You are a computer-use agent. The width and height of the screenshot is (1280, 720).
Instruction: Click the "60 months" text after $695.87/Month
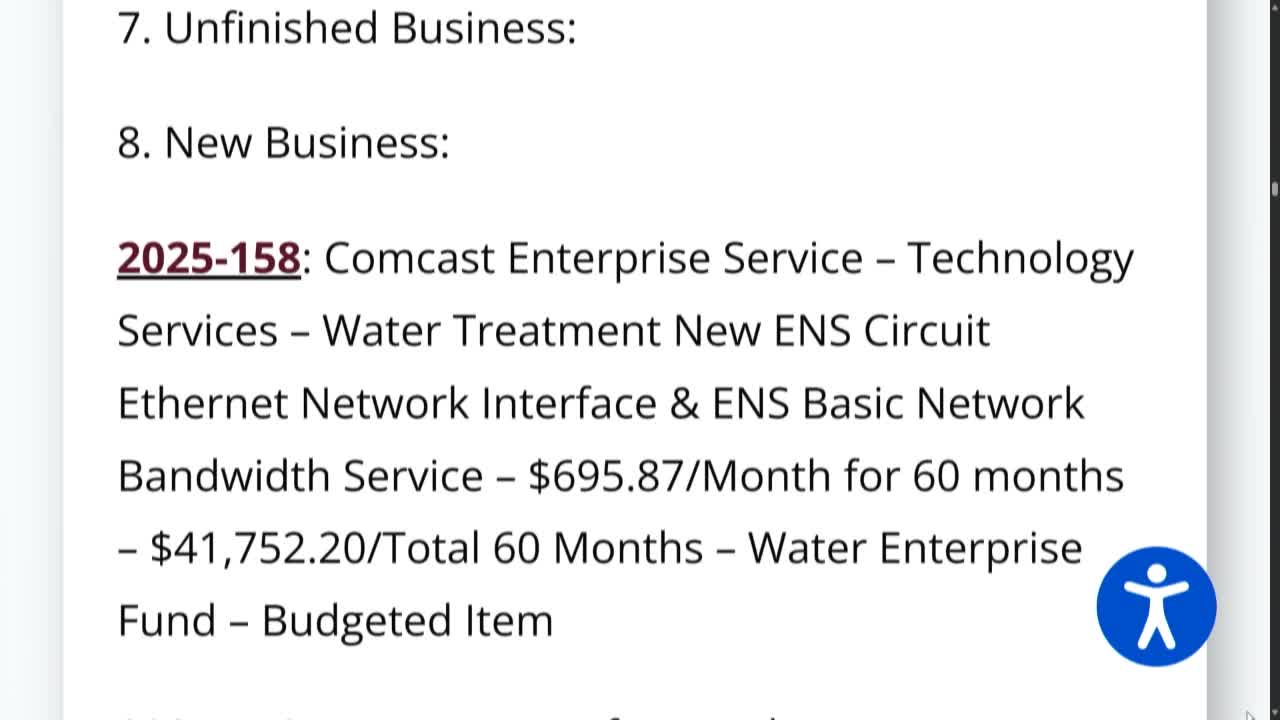tap(1017, 476)
